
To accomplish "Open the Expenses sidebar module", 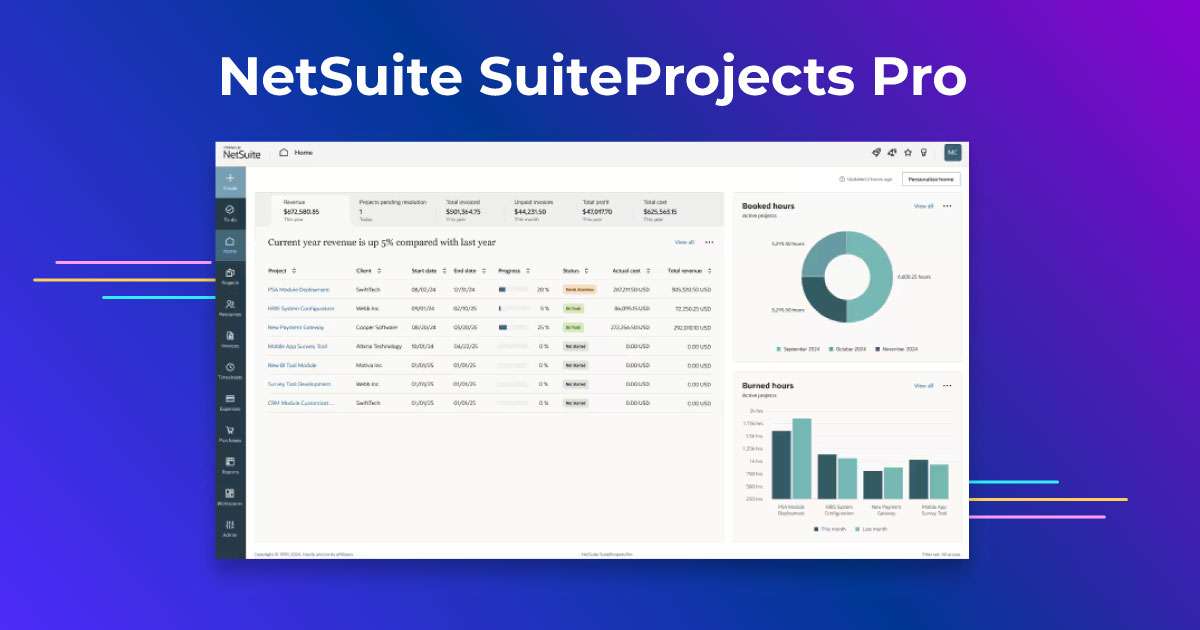I will [230, 402].
